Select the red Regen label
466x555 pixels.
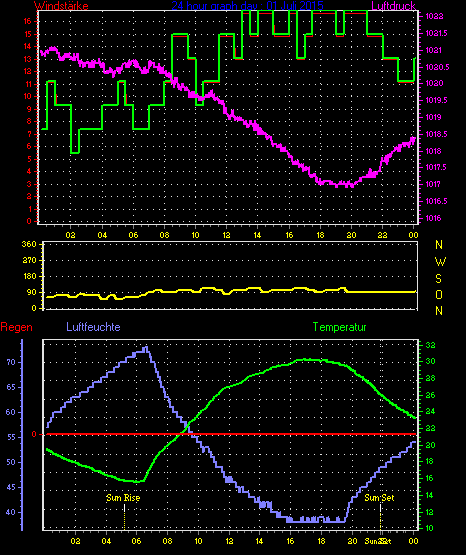click(x=16, y=327)
